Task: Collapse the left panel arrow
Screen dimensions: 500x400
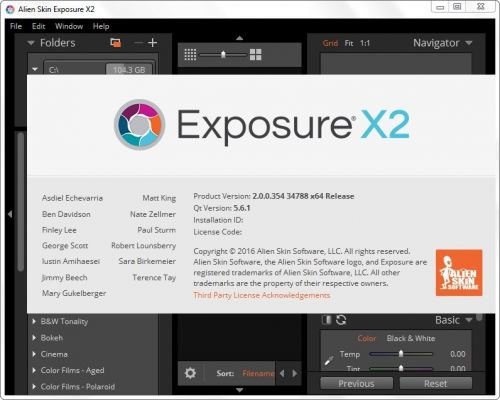Action: point(10,214)
